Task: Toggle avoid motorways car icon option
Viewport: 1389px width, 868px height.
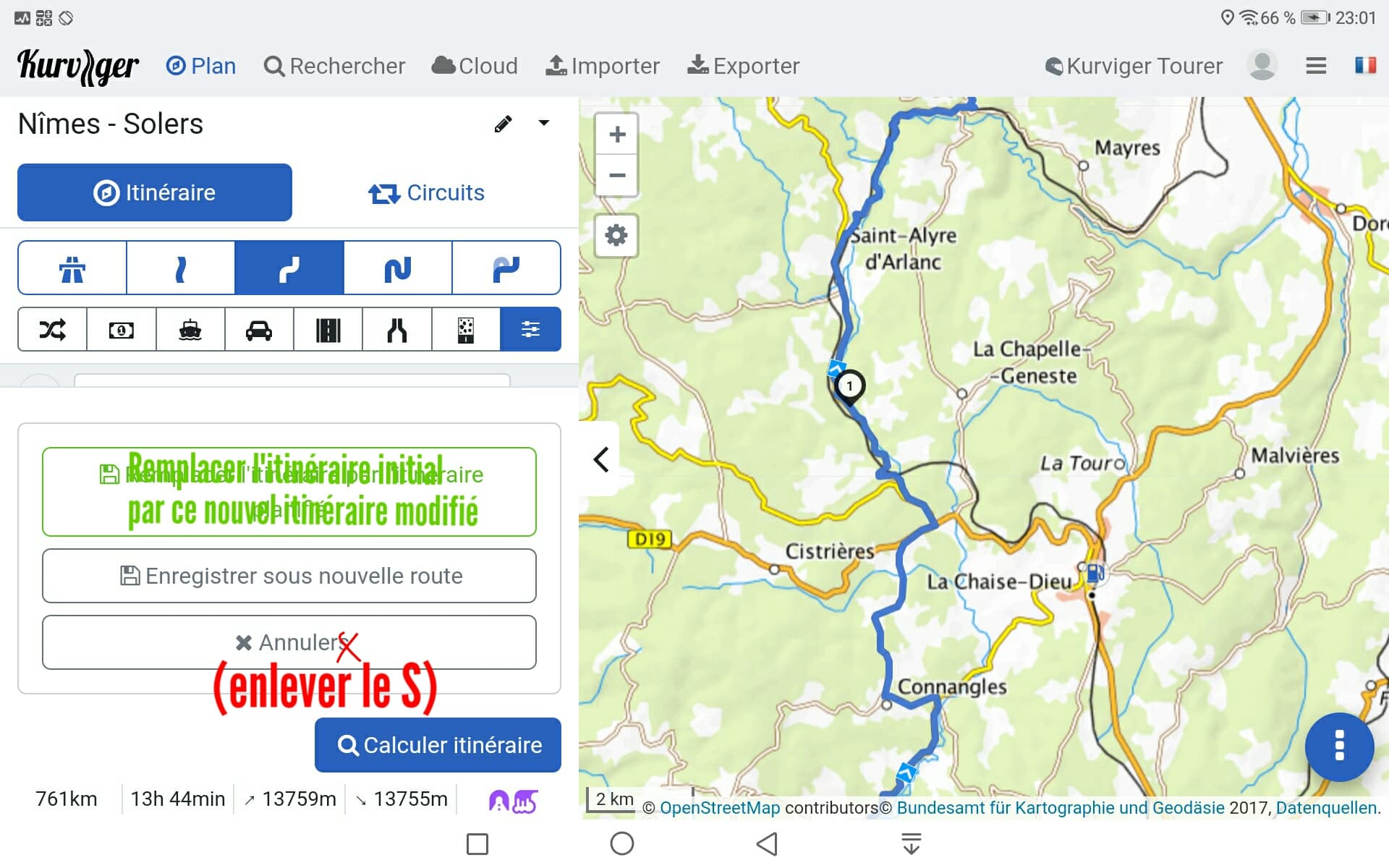Action: (259, 330)
